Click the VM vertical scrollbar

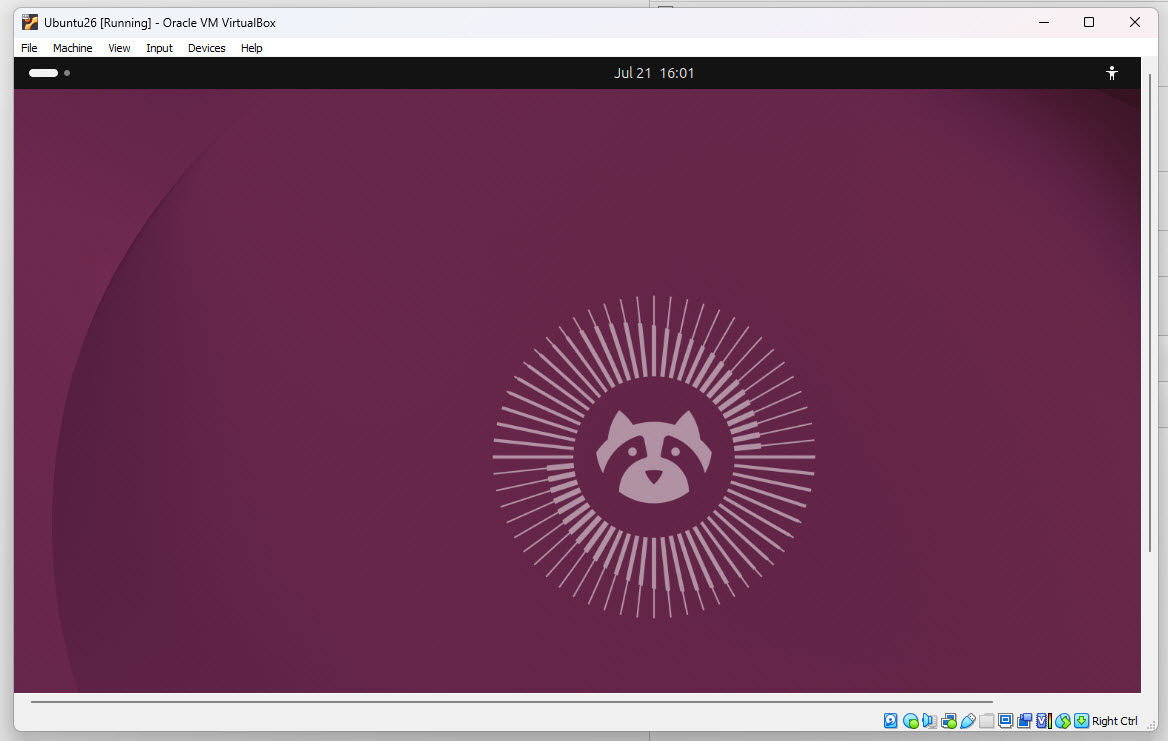pyautogui.click(x=1150, y=313)
